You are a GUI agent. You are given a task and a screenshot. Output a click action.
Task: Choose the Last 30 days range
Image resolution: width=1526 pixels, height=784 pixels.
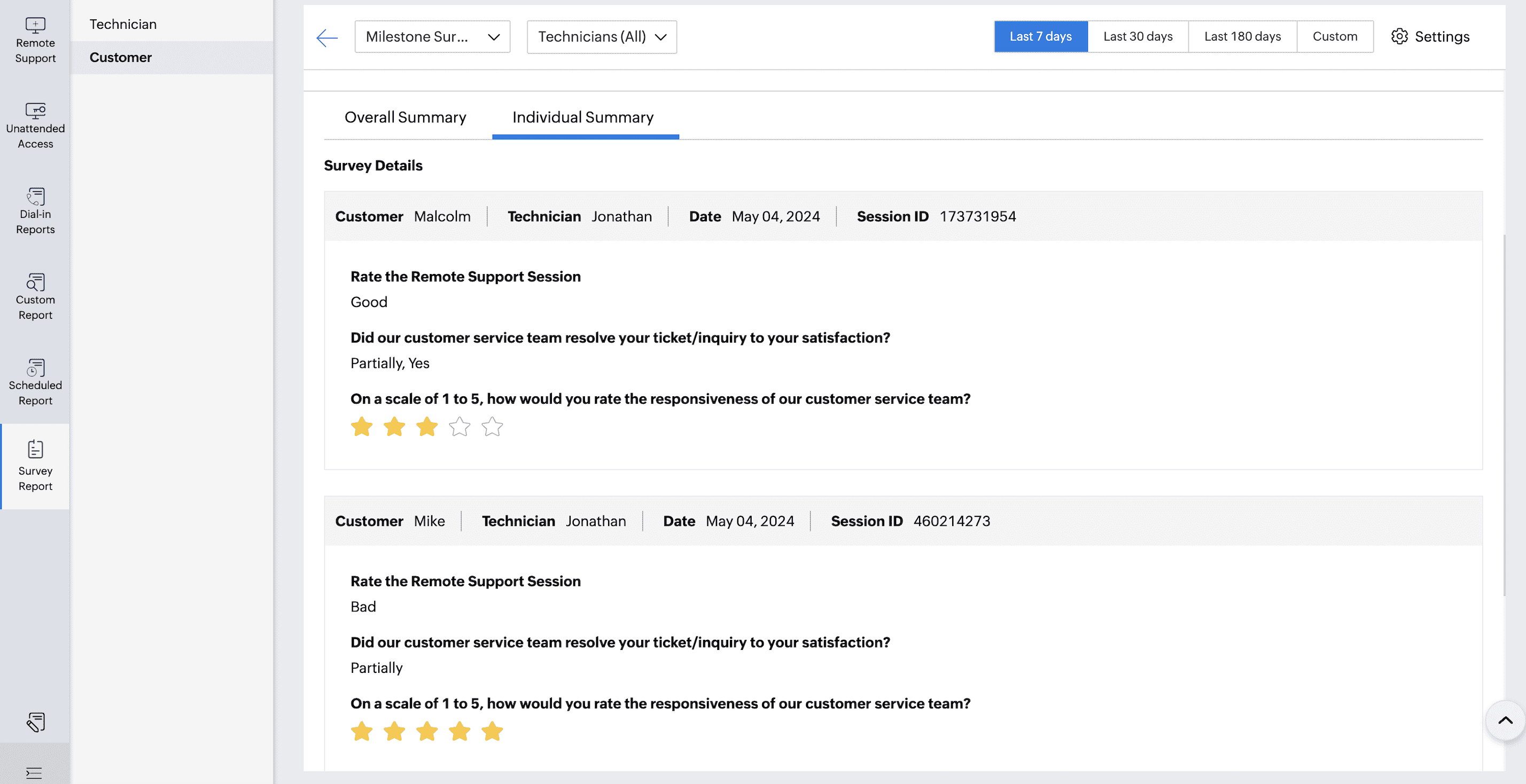(x=1138, y=37)
